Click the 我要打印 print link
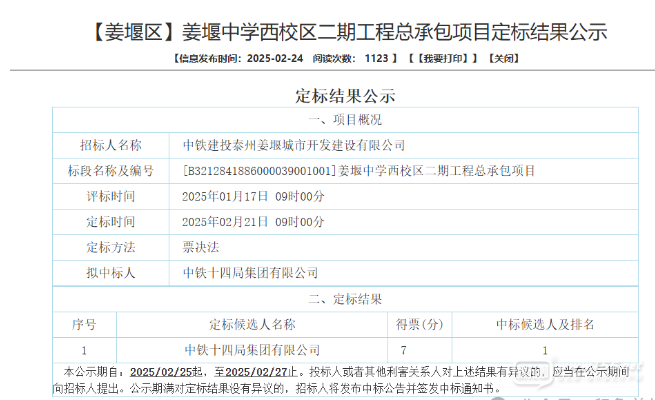This screenshot has width=655, height=400. (440, 59)
